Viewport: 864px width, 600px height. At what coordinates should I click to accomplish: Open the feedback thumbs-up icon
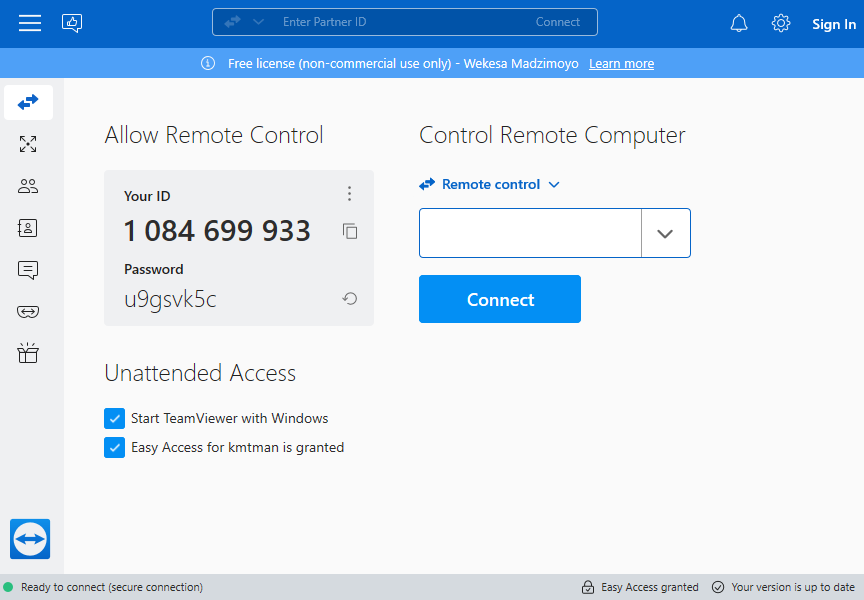[x=72, y=23]
